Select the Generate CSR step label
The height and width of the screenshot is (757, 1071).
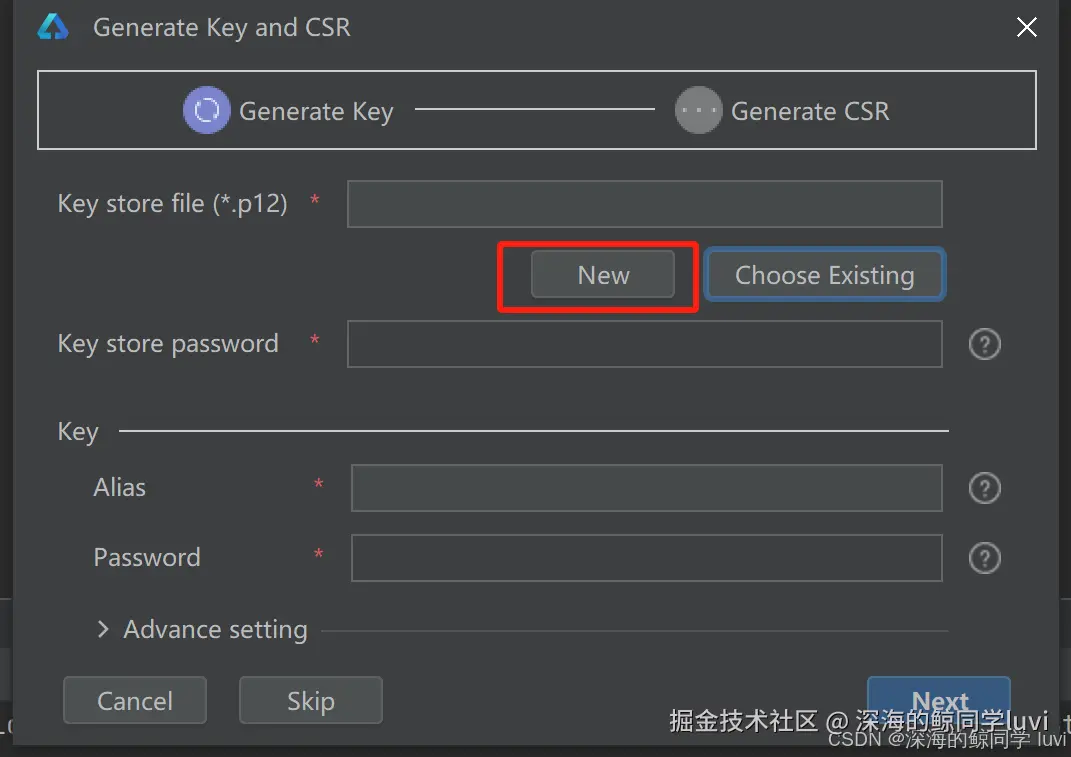tap(810, 111)
